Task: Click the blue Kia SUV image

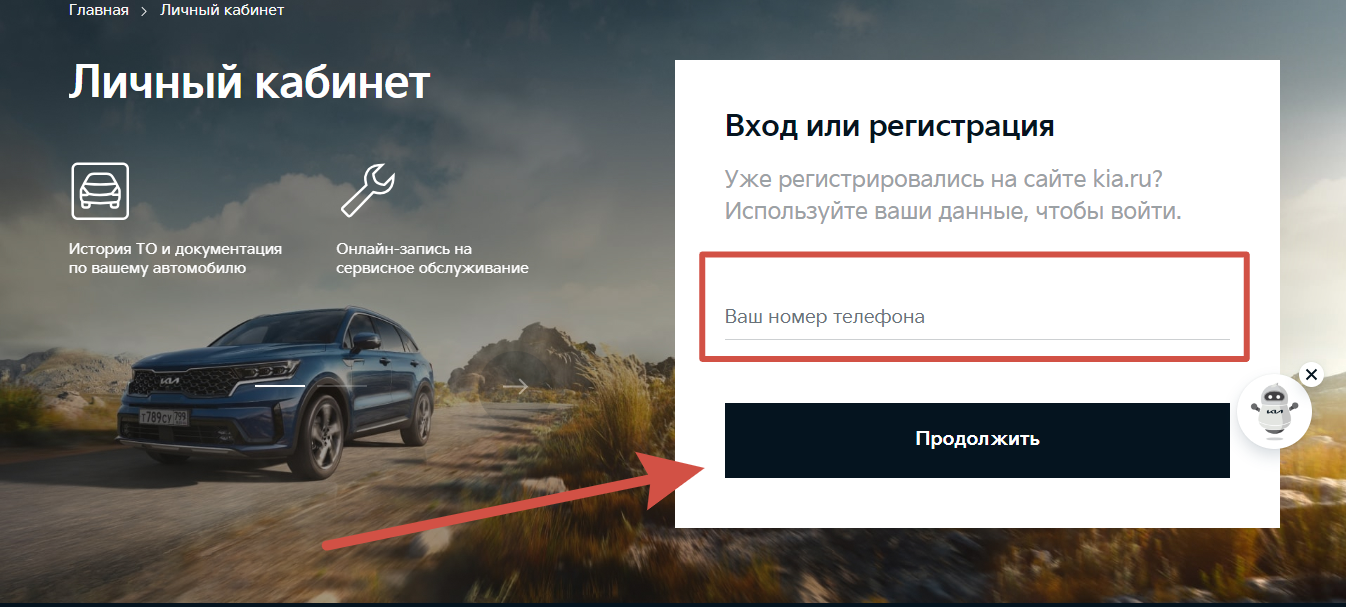Action: 275,392
